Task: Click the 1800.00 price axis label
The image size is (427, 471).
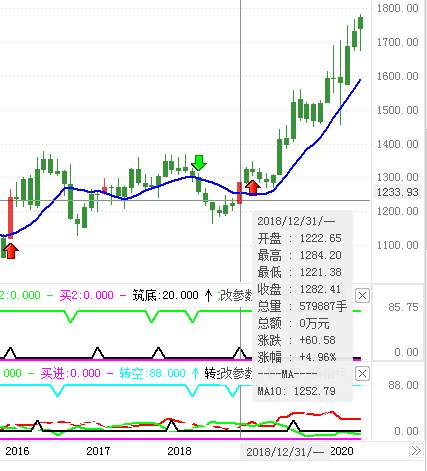Action: [x=398, y=8]
